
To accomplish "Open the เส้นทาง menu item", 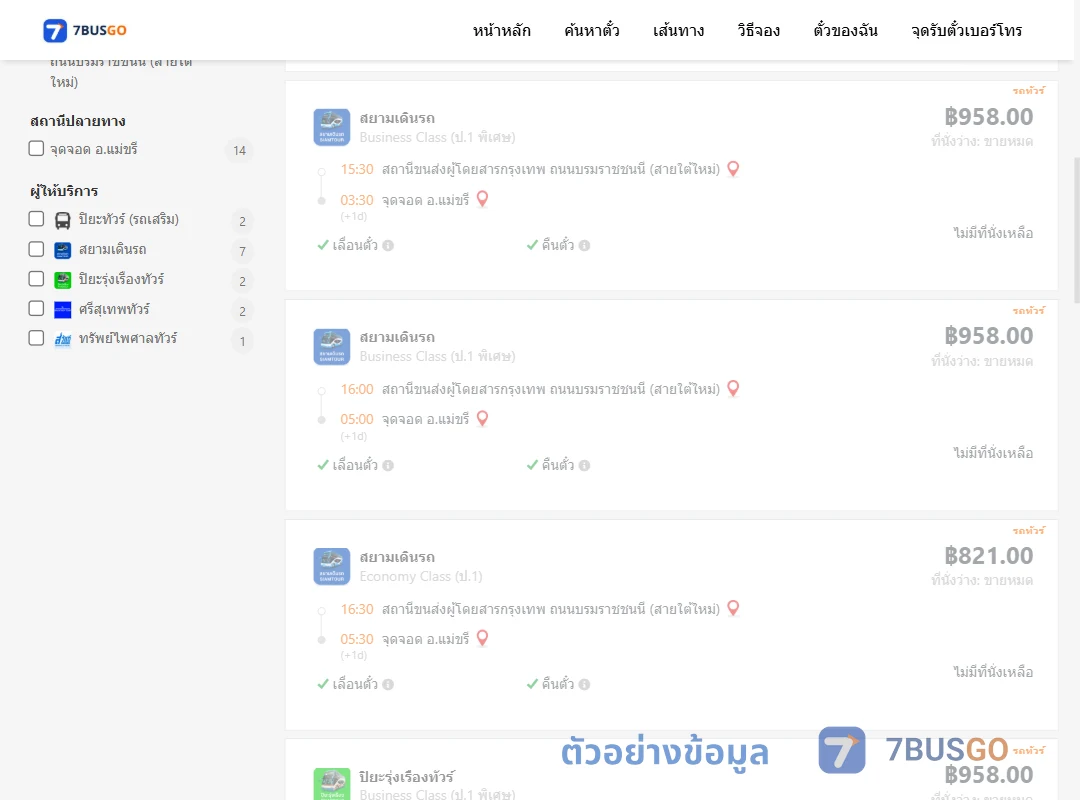I will pyautogui.click(x=678, y=30).
